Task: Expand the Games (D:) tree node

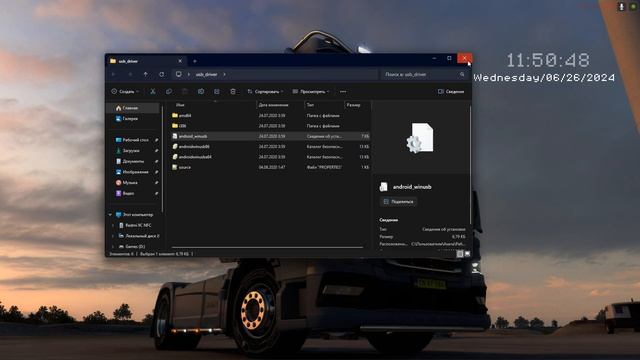Action: pos(113,246)
